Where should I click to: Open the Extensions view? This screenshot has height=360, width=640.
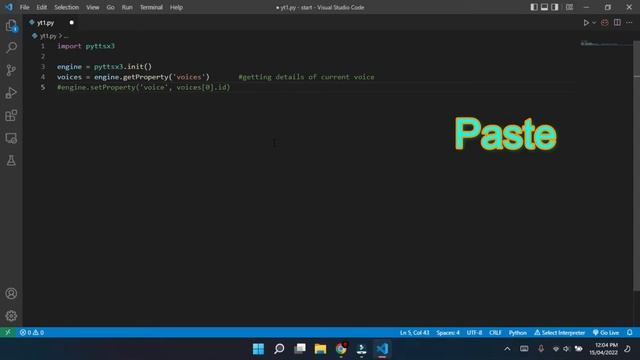click(x=11, y=116)
